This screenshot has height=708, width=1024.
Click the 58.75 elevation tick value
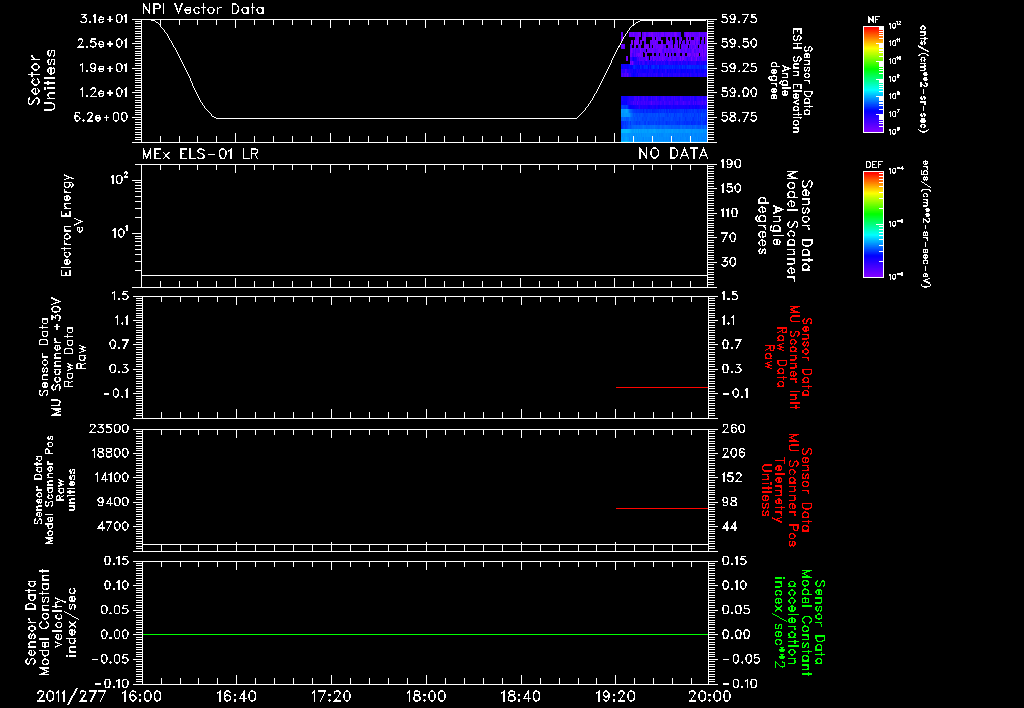pyautogui.click(x=740, y=117)
